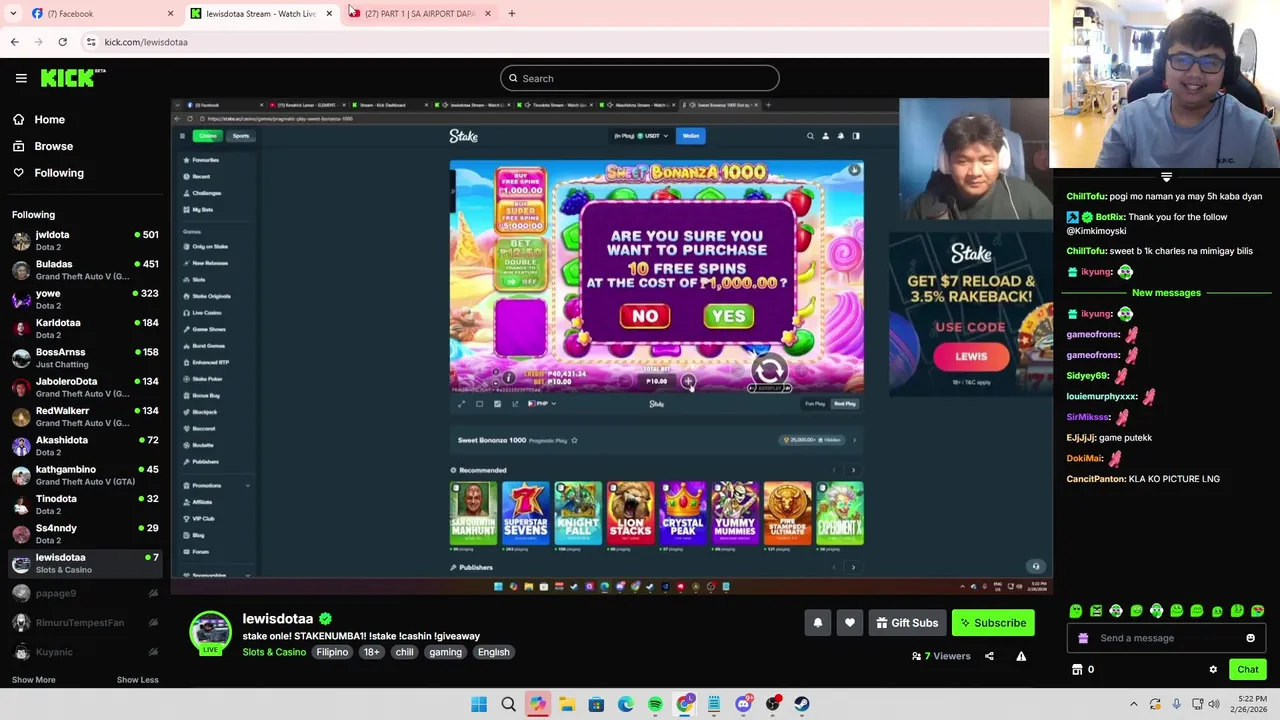Open Microsoft Edge from taskbar
This screenshot has height=720, width=1280.
point(626,704)
